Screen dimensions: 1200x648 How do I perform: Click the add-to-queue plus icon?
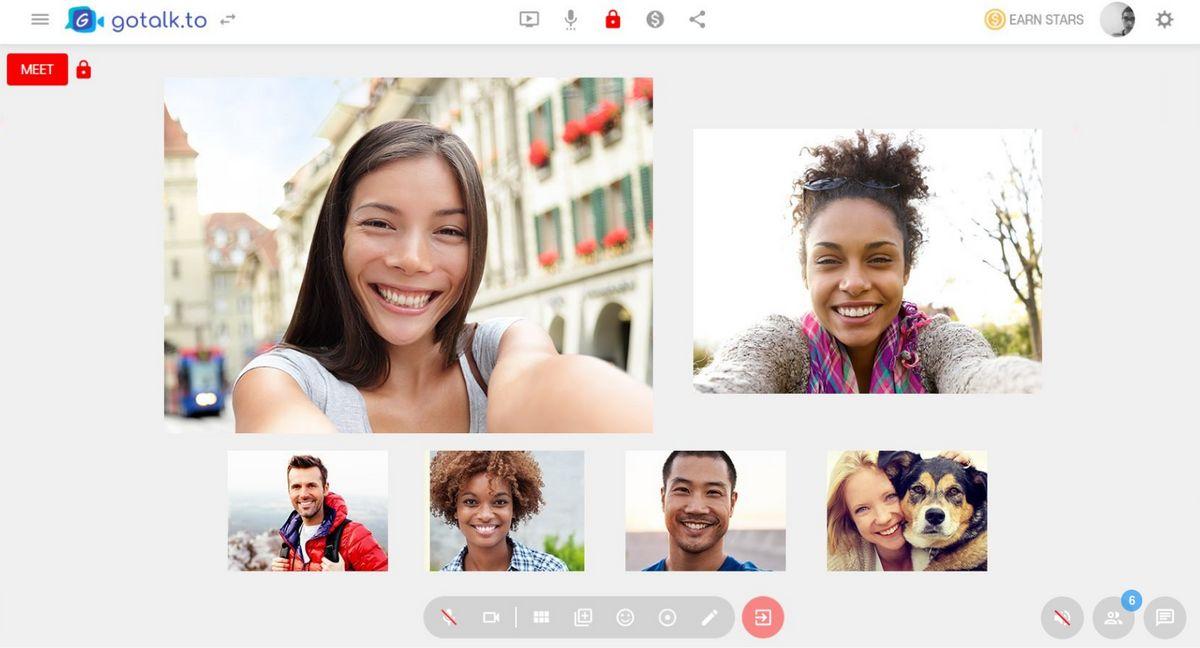583,617
